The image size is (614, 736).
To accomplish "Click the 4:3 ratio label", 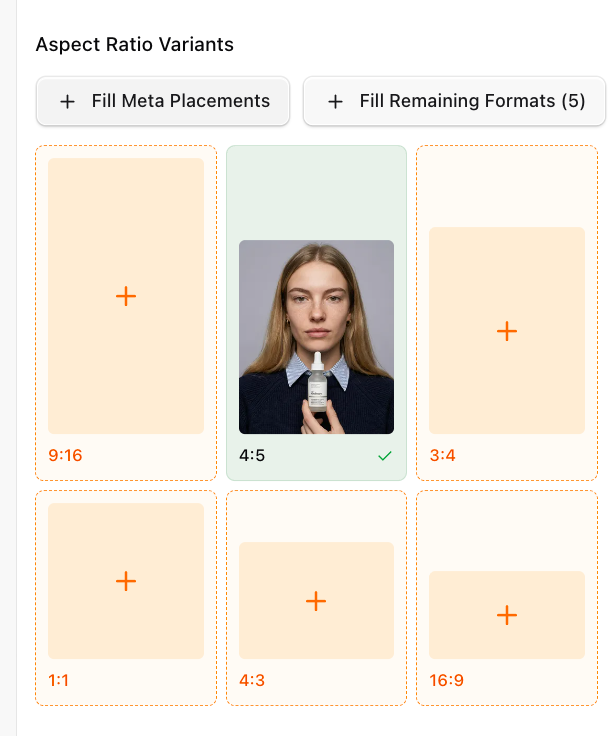I will point(254,681).
